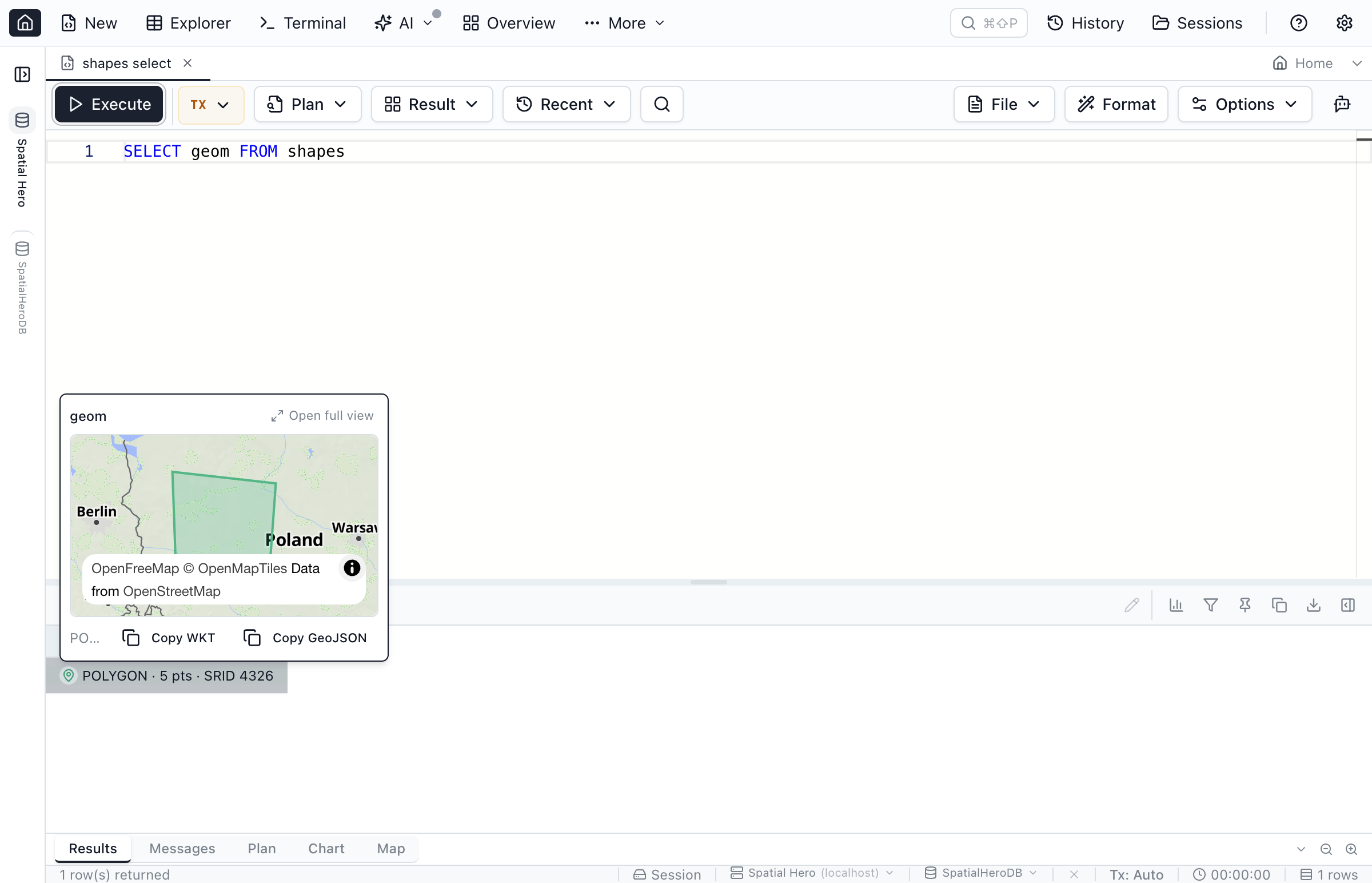The image size is (1372, 883).
Task: Close the shapes select tab
Action: click(188, 62)
